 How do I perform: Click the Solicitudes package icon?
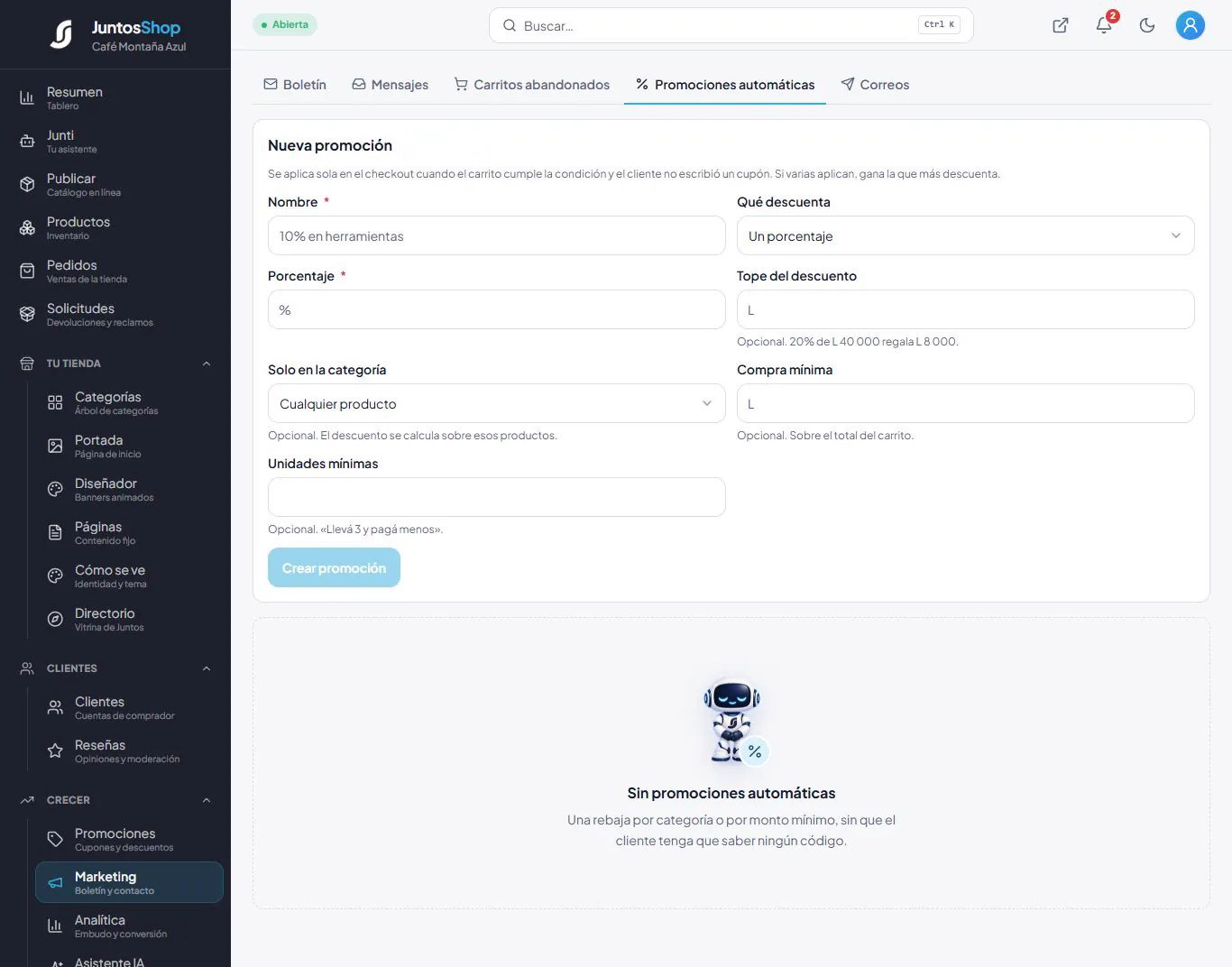27,314
